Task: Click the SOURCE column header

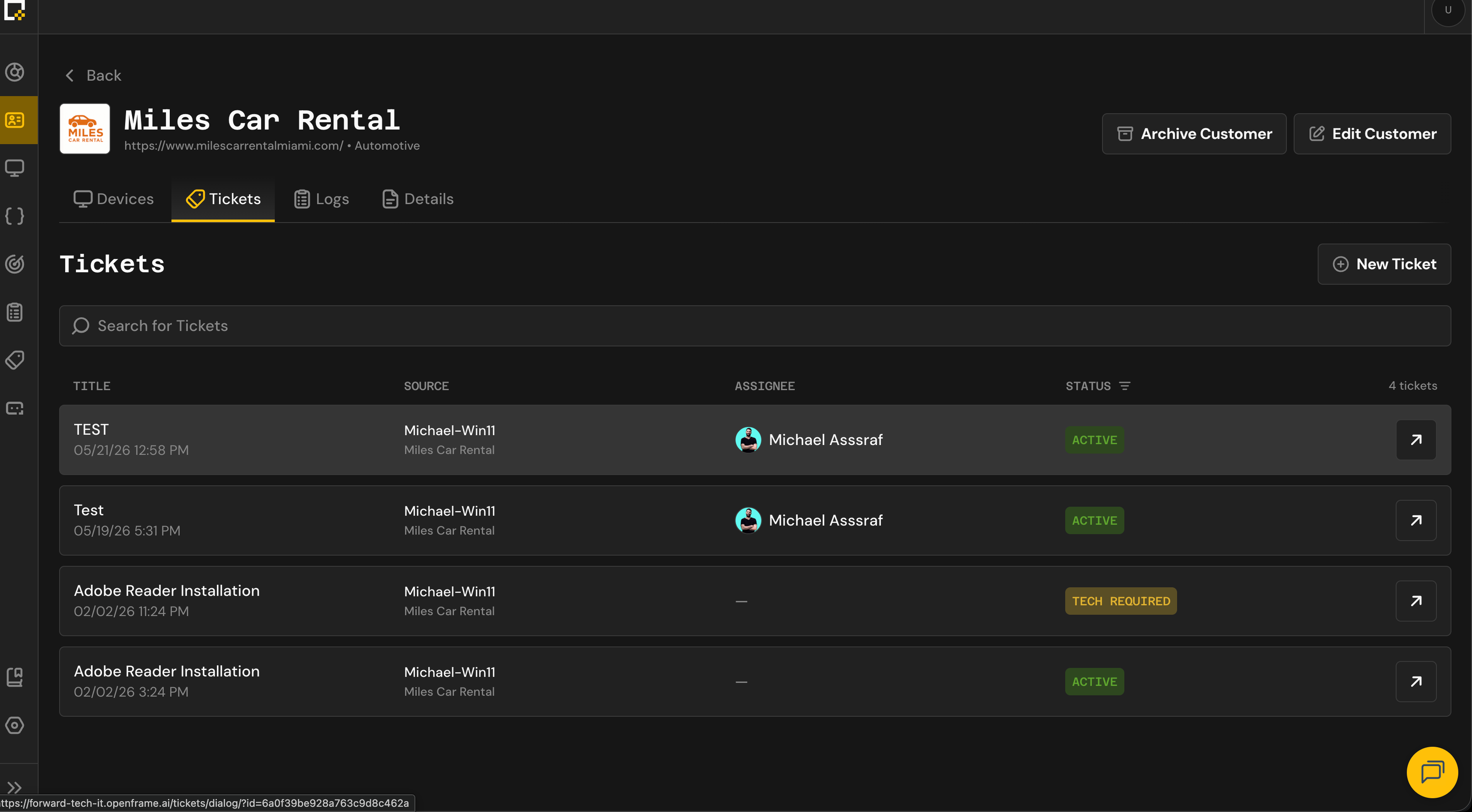Action: pos(426,386)
